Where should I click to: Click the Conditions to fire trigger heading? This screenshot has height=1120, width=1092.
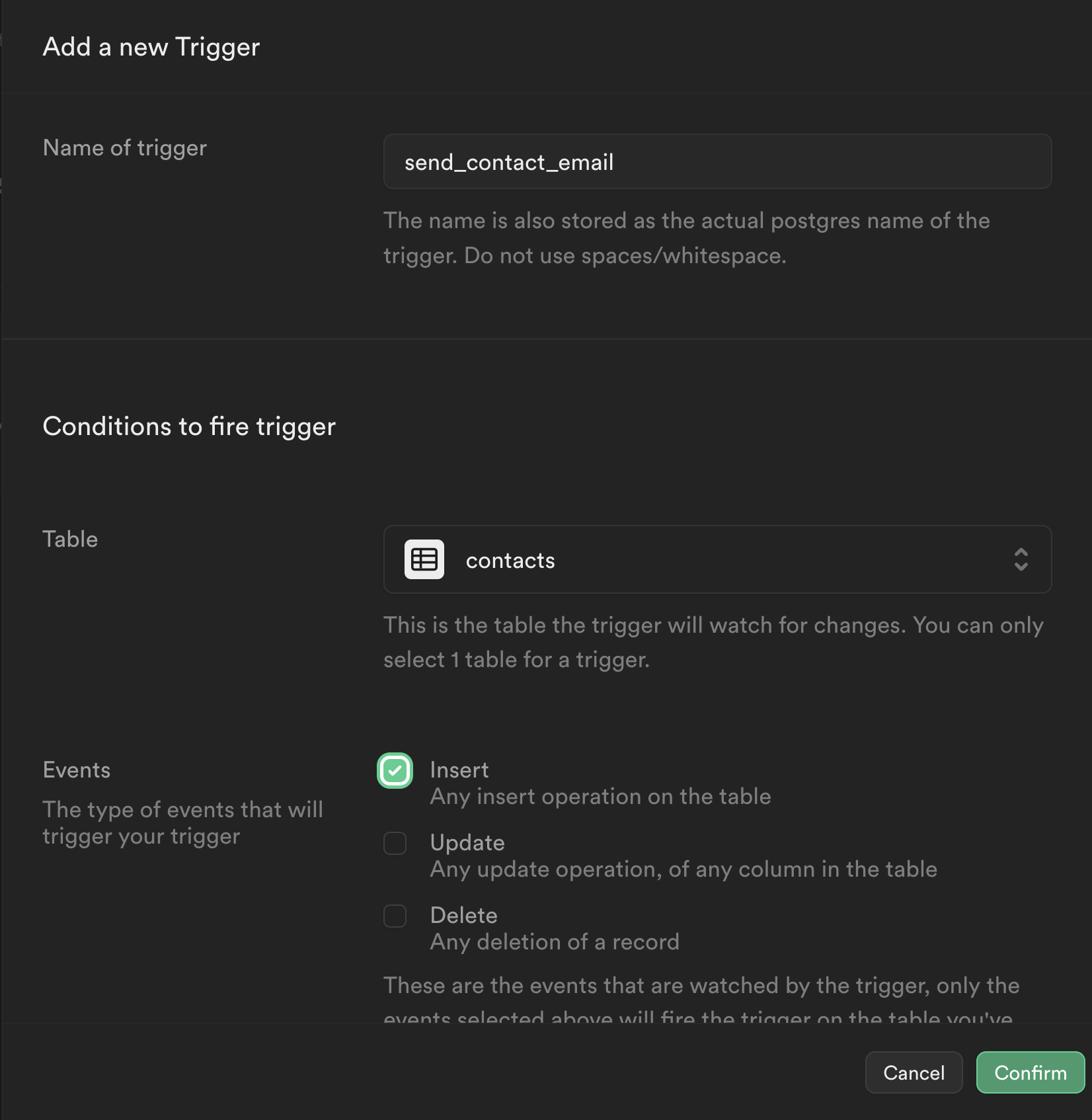(189, 426)
